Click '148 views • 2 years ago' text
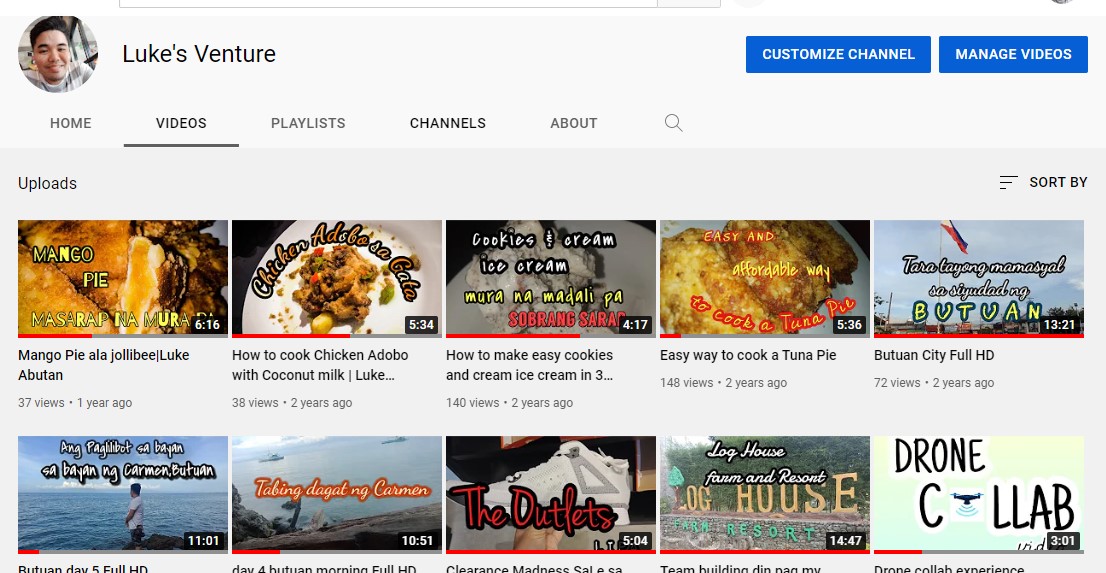This screenshot has width=1106, height=573. click(724, 382)
